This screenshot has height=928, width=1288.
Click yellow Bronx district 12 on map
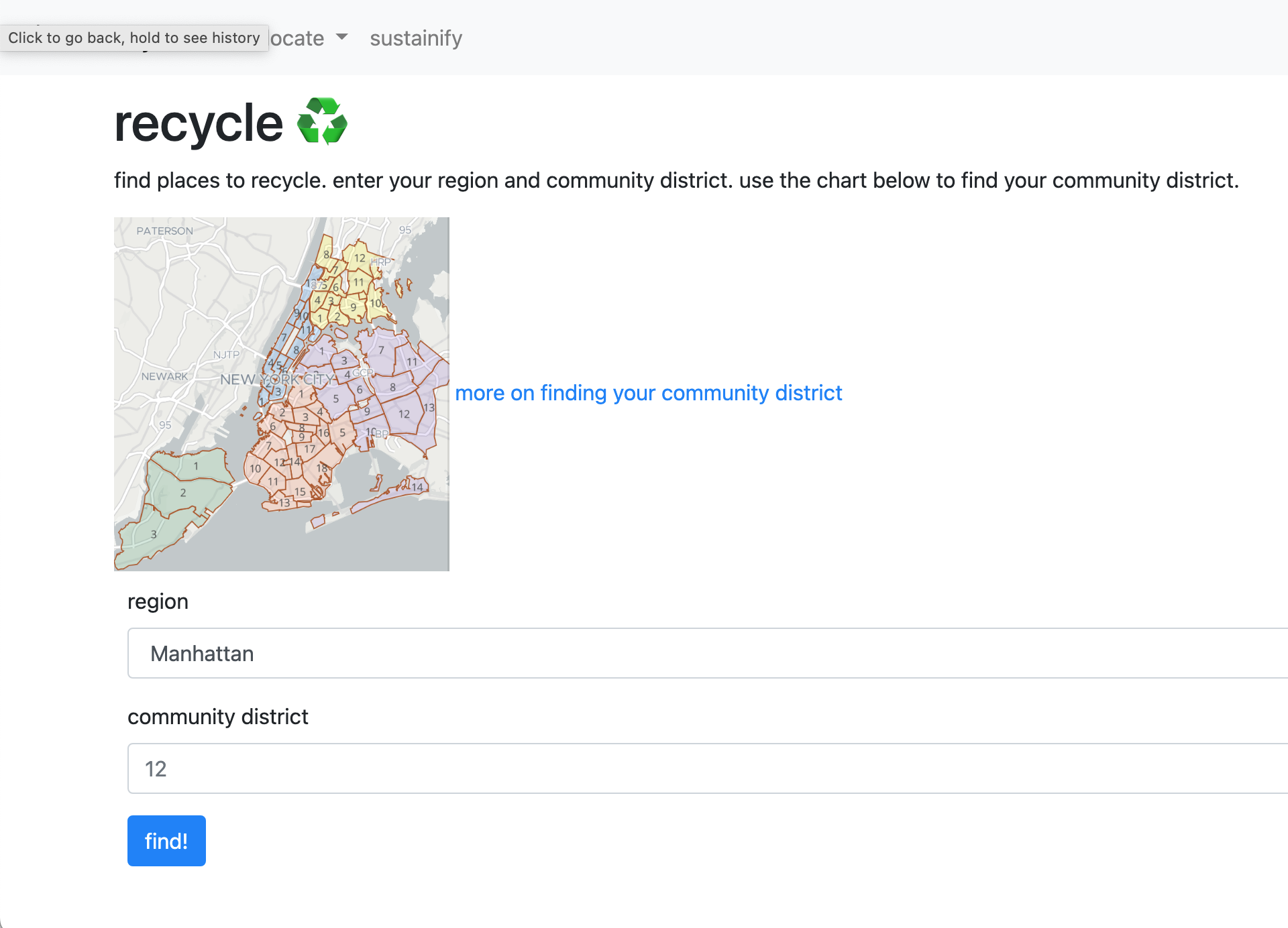pos(360,258)
